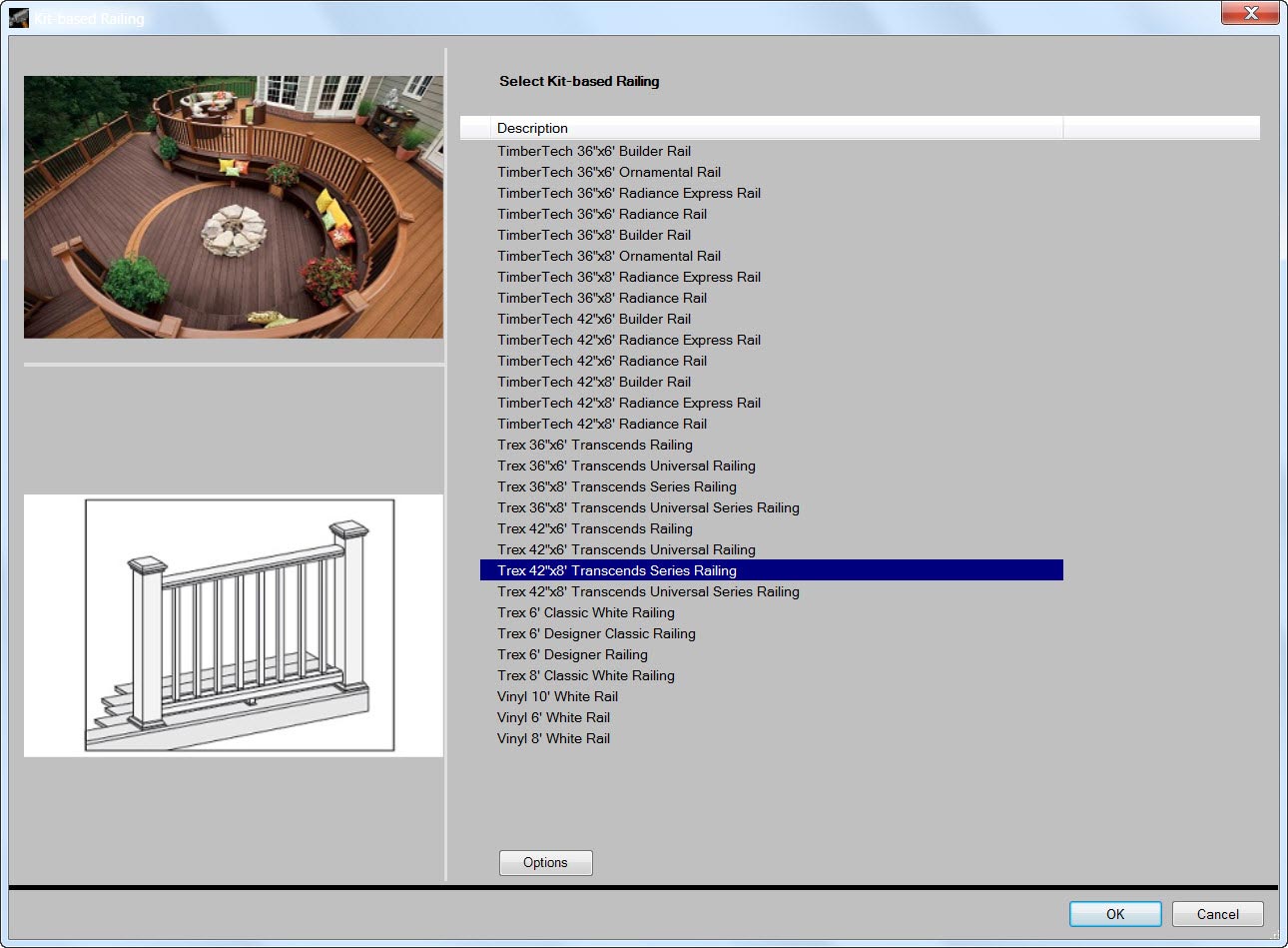Select TimberTech 42"x6' Builder Rail

[594, 319]
